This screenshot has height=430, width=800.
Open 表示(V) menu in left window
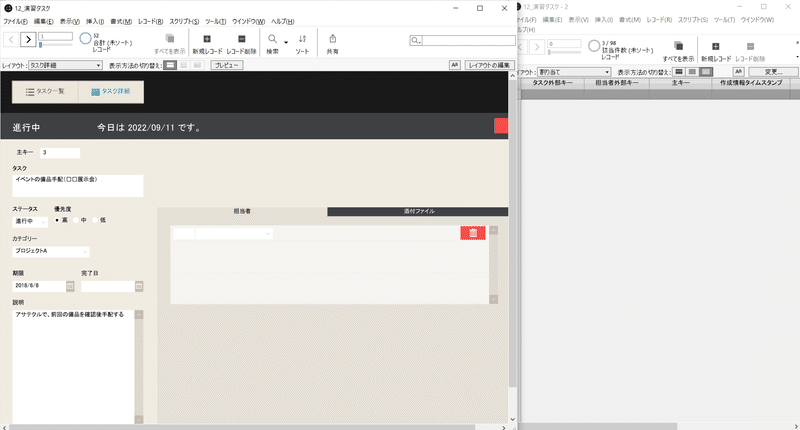tap(69, 21)
